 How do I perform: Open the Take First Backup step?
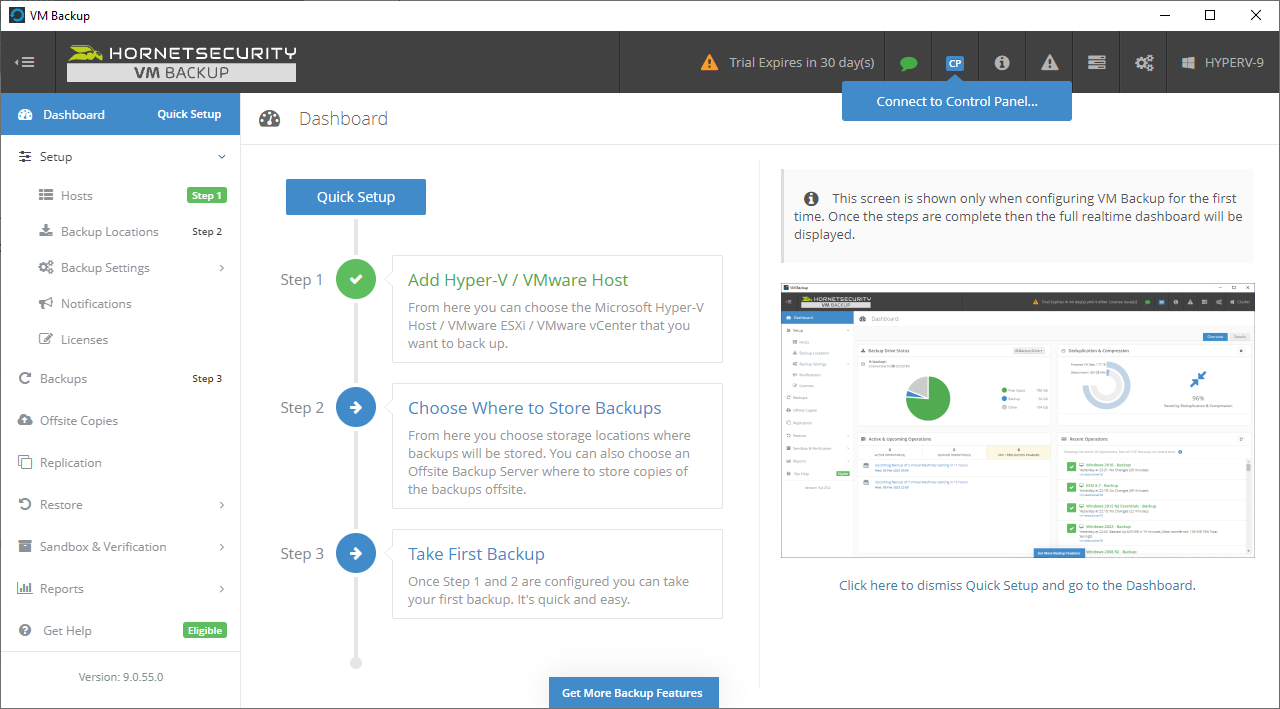557,574
